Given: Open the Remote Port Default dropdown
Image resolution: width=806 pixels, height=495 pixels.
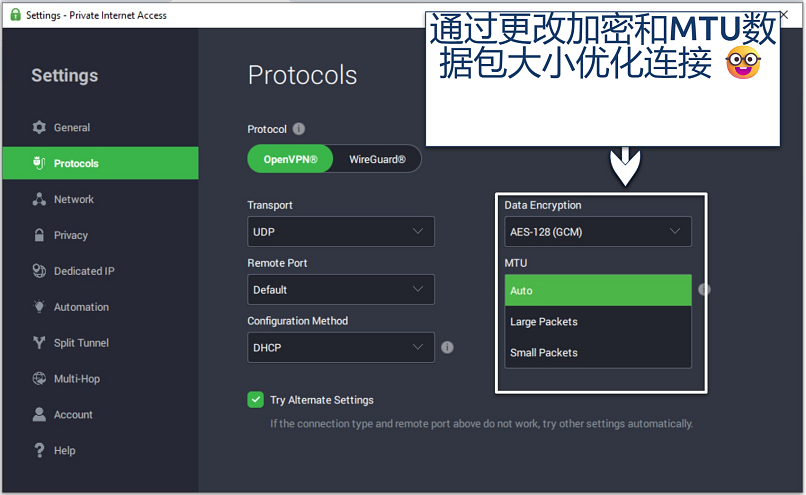Looking at the screenshot, I should 341,290.
